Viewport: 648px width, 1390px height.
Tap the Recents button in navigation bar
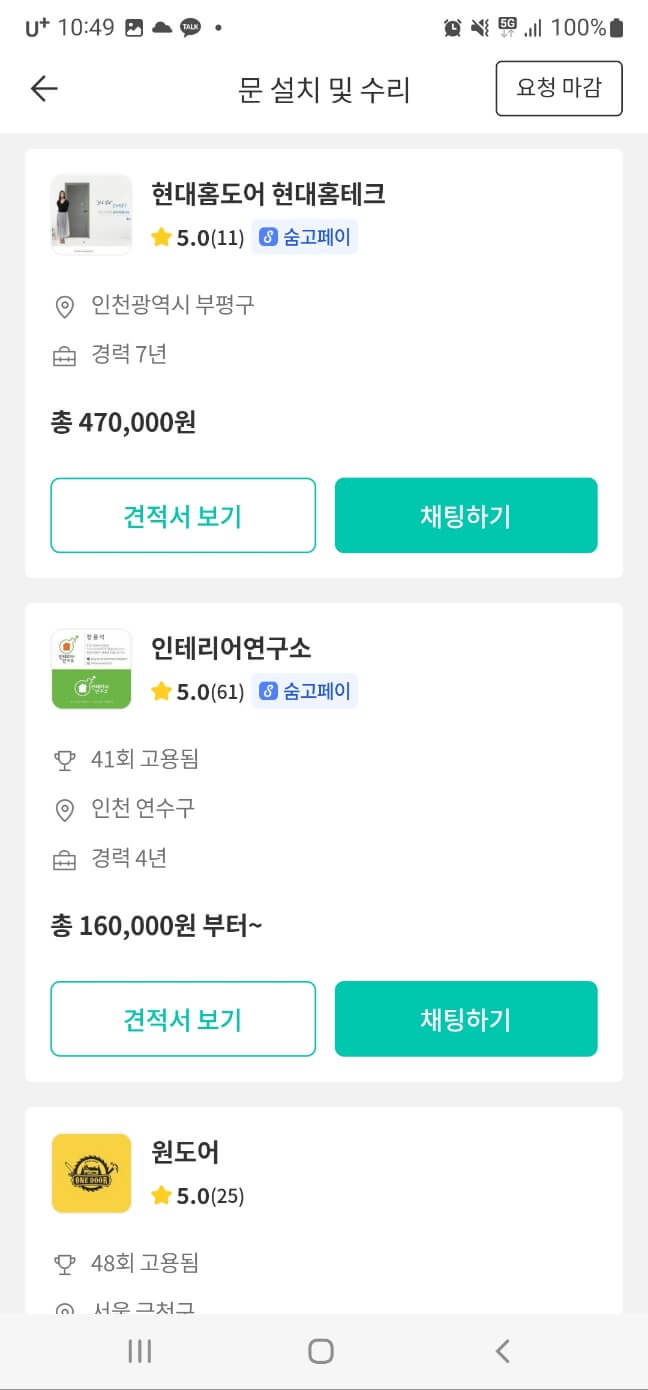[139, 1350]
